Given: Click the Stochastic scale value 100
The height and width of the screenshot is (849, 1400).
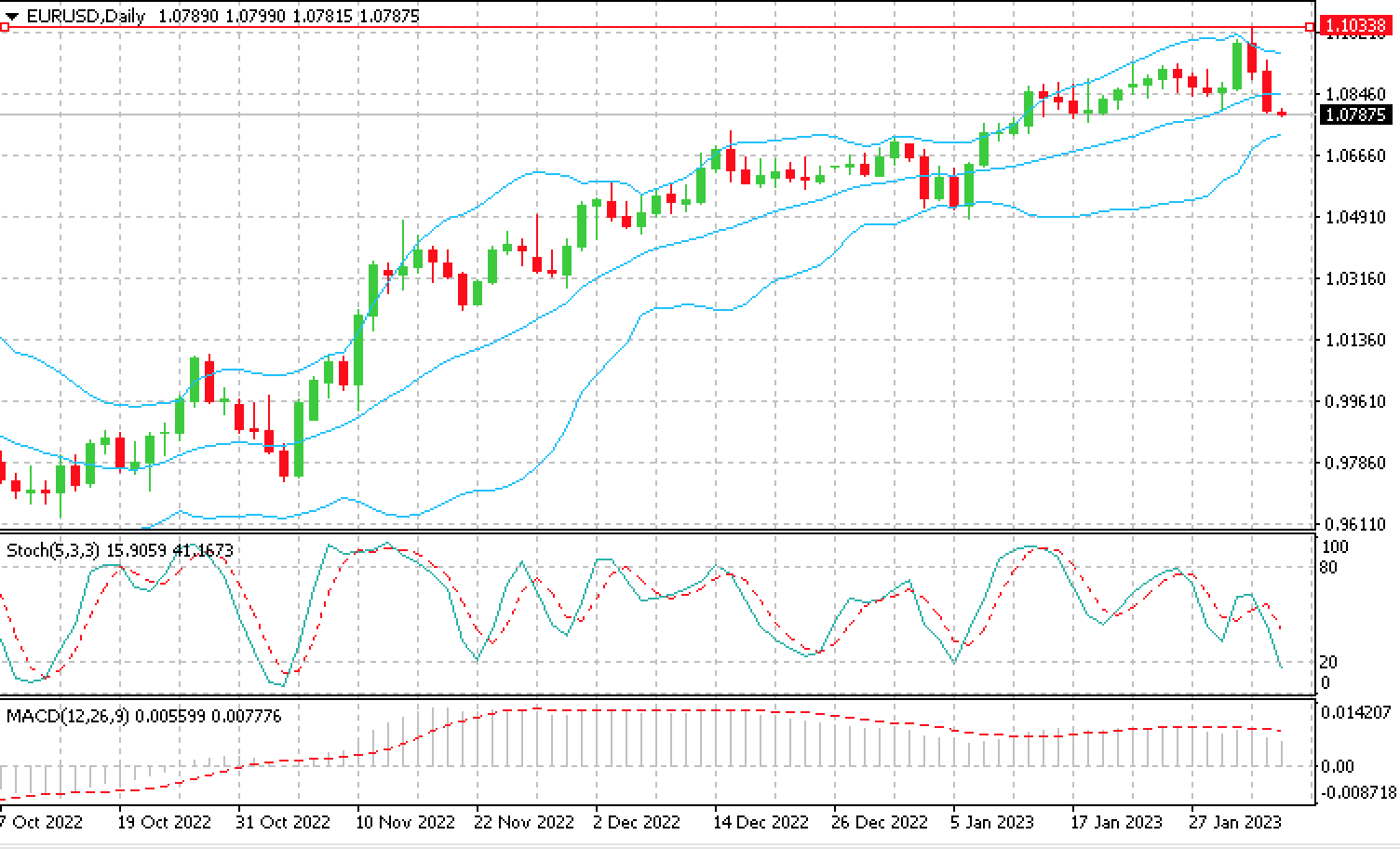Looking at the screenshot, I should pos(1335,546).
